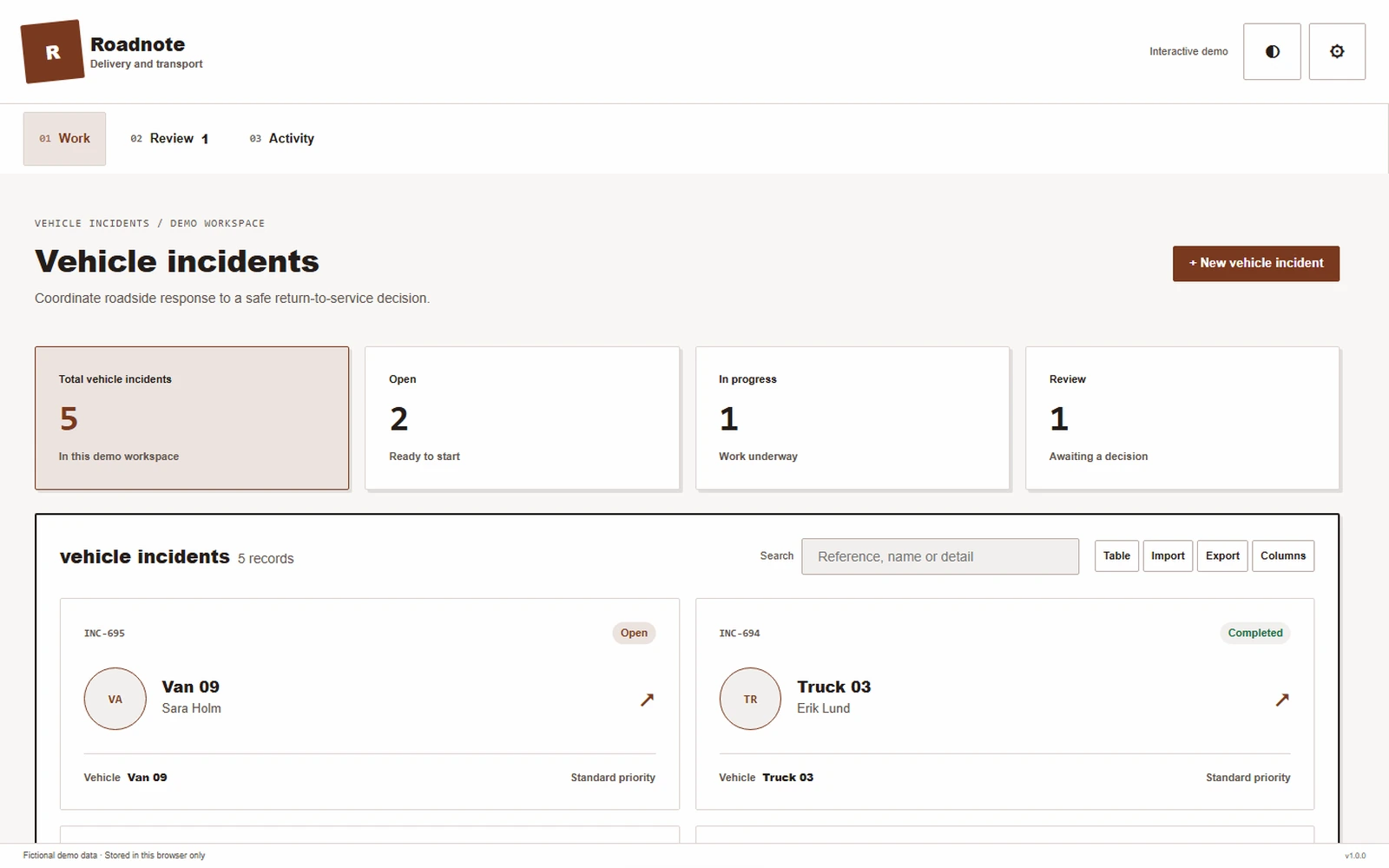This screenshot has height=868, width=1389.
Task: Select the Total vehicle incidents card
Action: click(192, 418)
